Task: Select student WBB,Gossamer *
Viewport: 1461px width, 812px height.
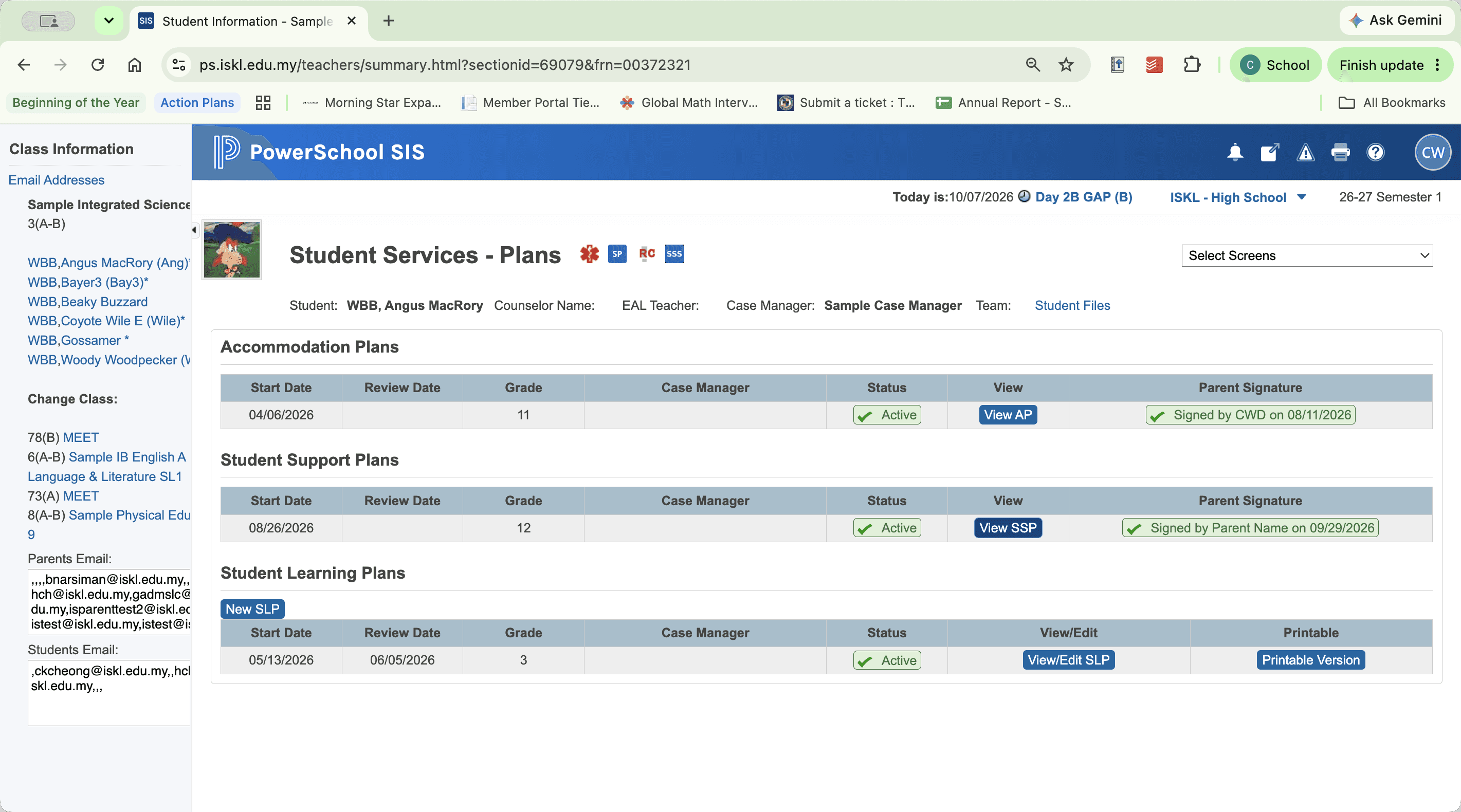Action: pyautogui.click(x=78, y=340)
